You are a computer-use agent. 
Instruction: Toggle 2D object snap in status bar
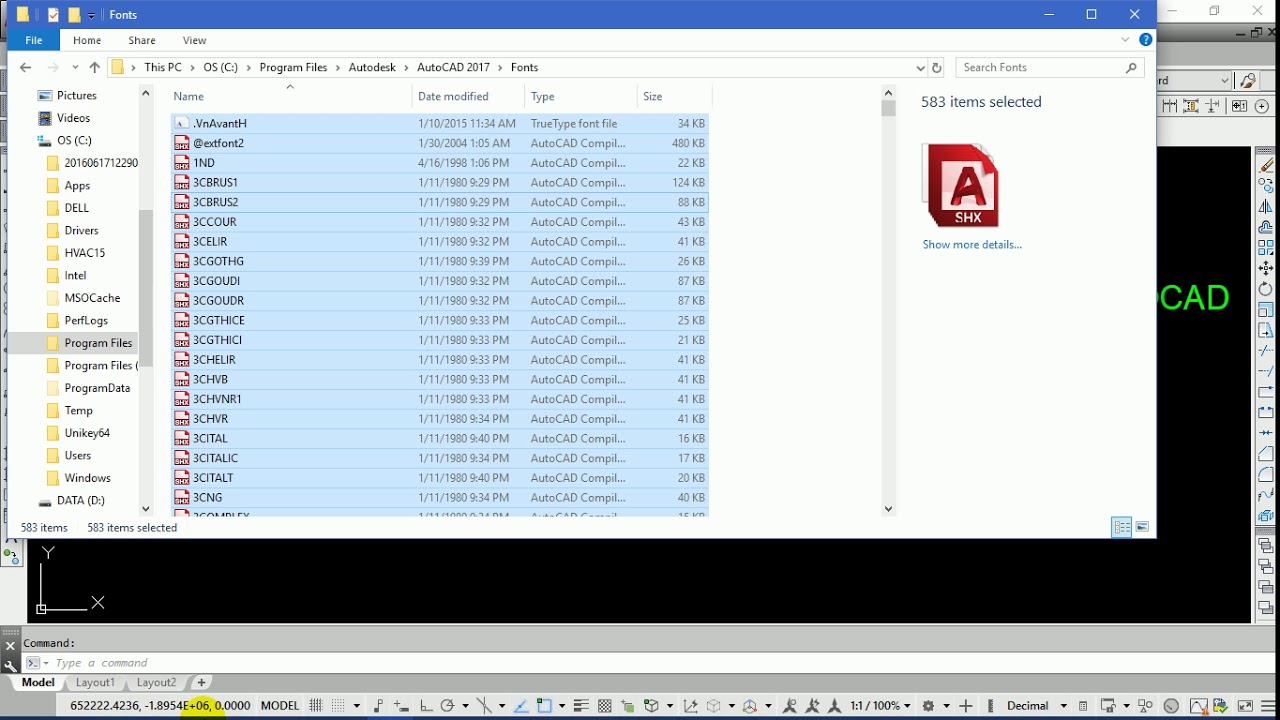(x=545, y=706)
